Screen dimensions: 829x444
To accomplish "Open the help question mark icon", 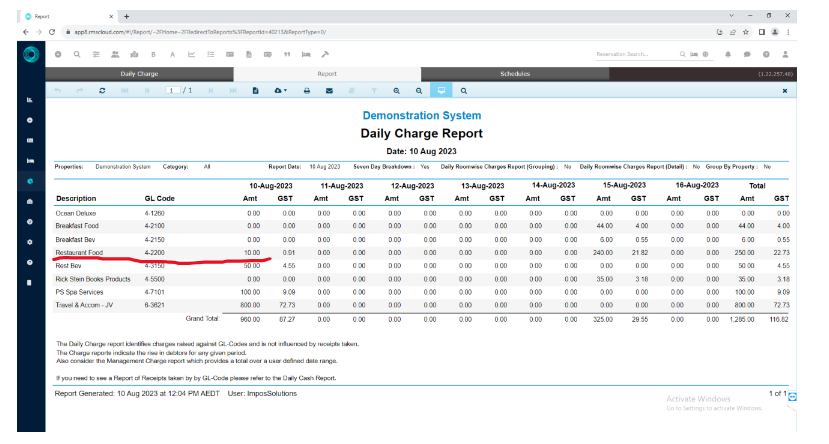I will 767,54.
